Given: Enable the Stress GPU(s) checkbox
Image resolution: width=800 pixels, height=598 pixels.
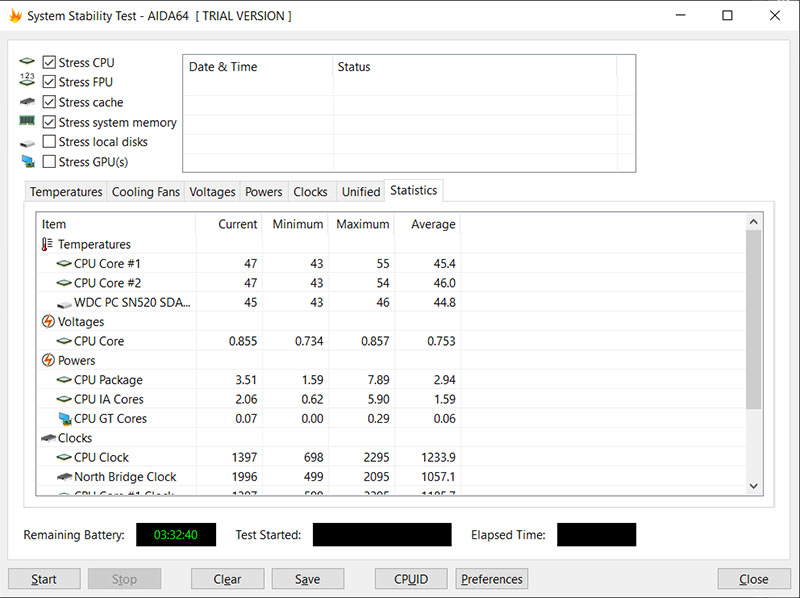Looking at the screenshot, I should (49, 162).
